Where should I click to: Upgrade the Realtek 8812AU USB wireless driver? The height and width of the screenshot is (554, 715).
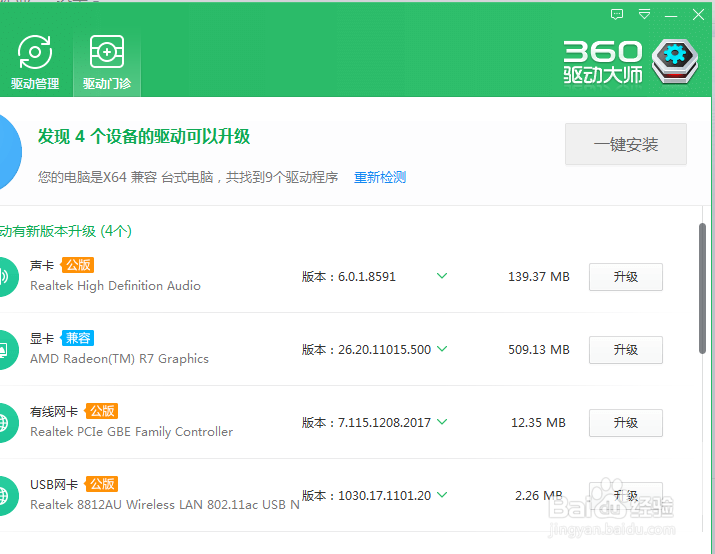[626, 496]
